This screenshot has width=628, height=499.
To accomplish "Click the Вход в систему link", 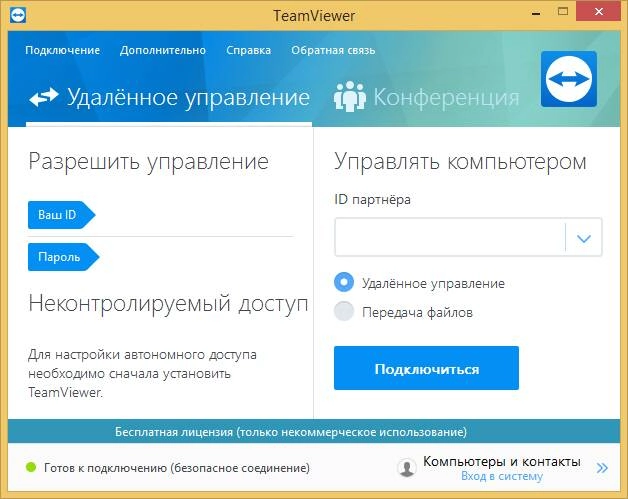I will pyautogui.click(x=502, y=476).
